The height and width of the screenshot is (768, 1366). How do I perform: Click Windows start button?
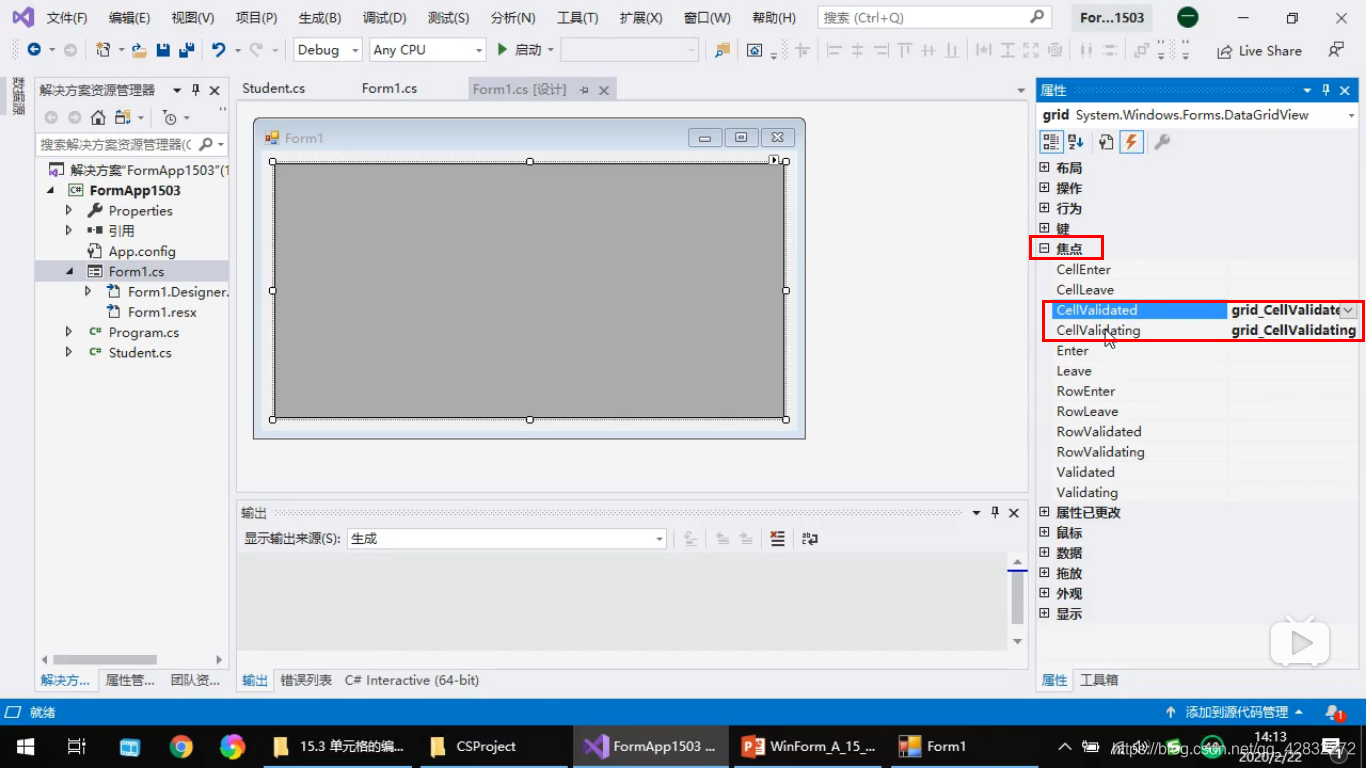(x=25, y=746)
